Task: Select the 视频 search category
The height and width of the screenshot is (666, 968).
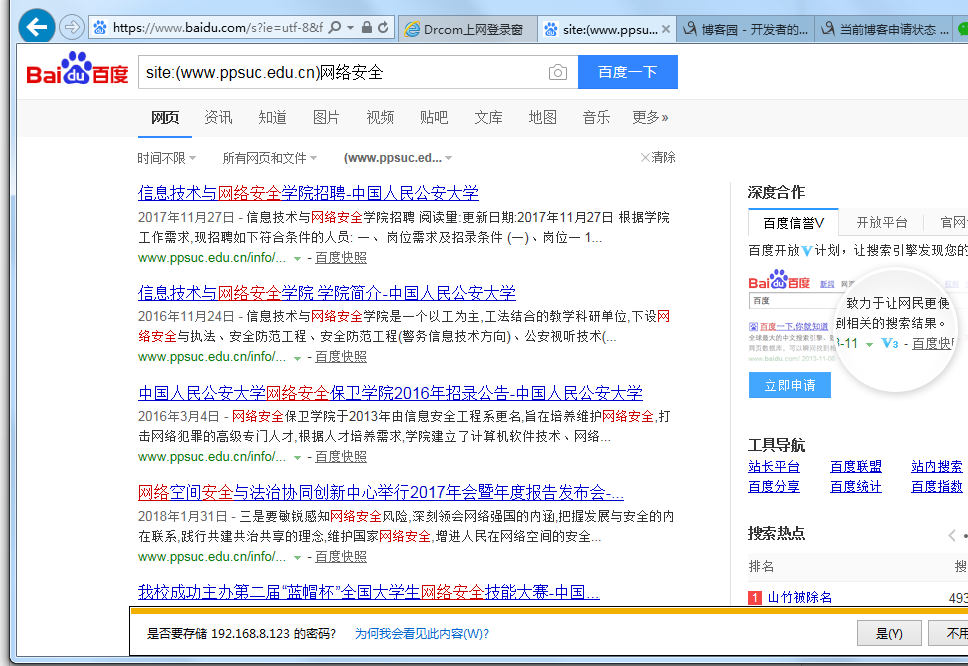Action: pyautogui.click(x=380, y=117)
